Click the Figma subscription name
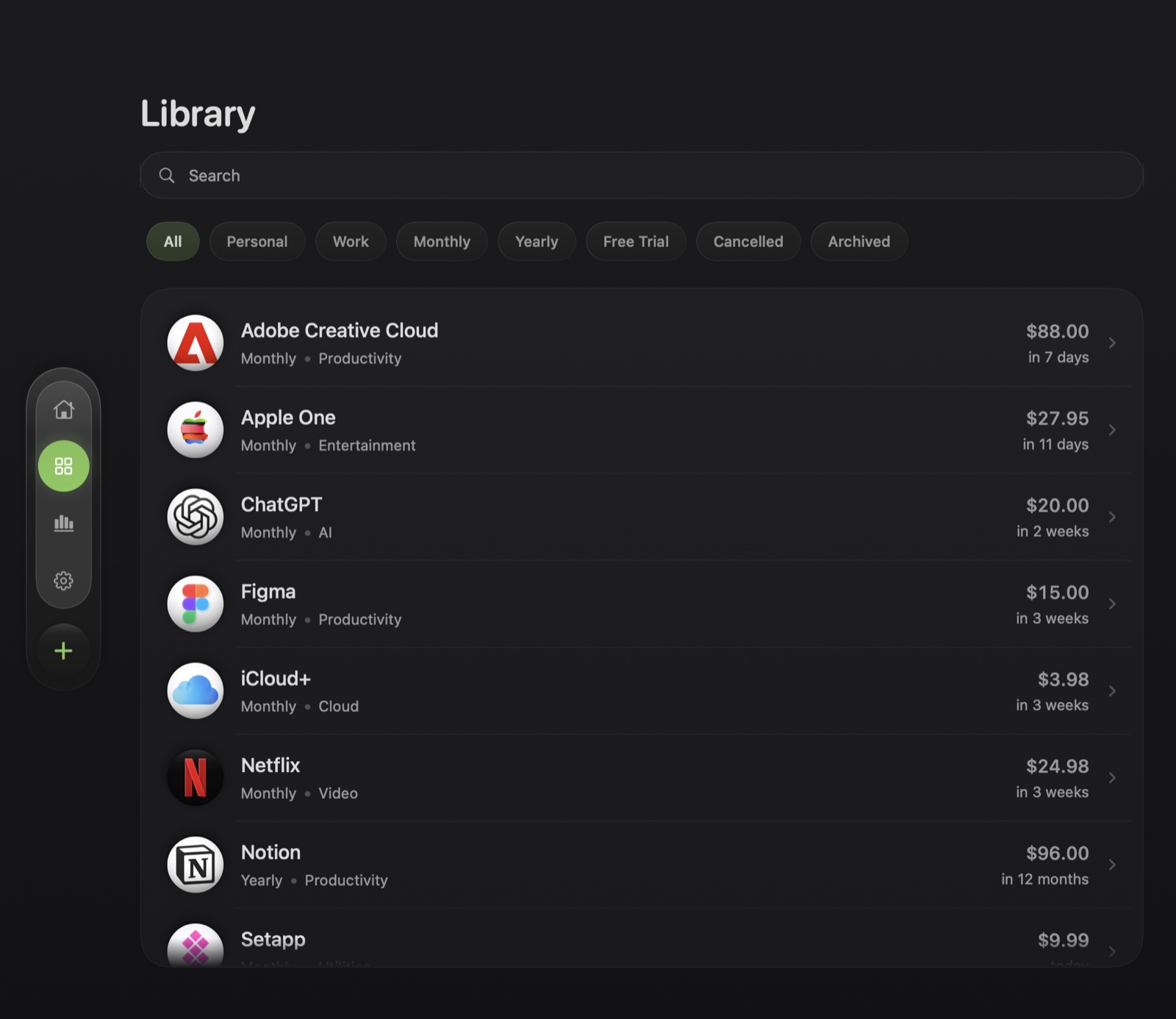The width and height of the screenshot is (1176, 1019). tap(268, 592)
